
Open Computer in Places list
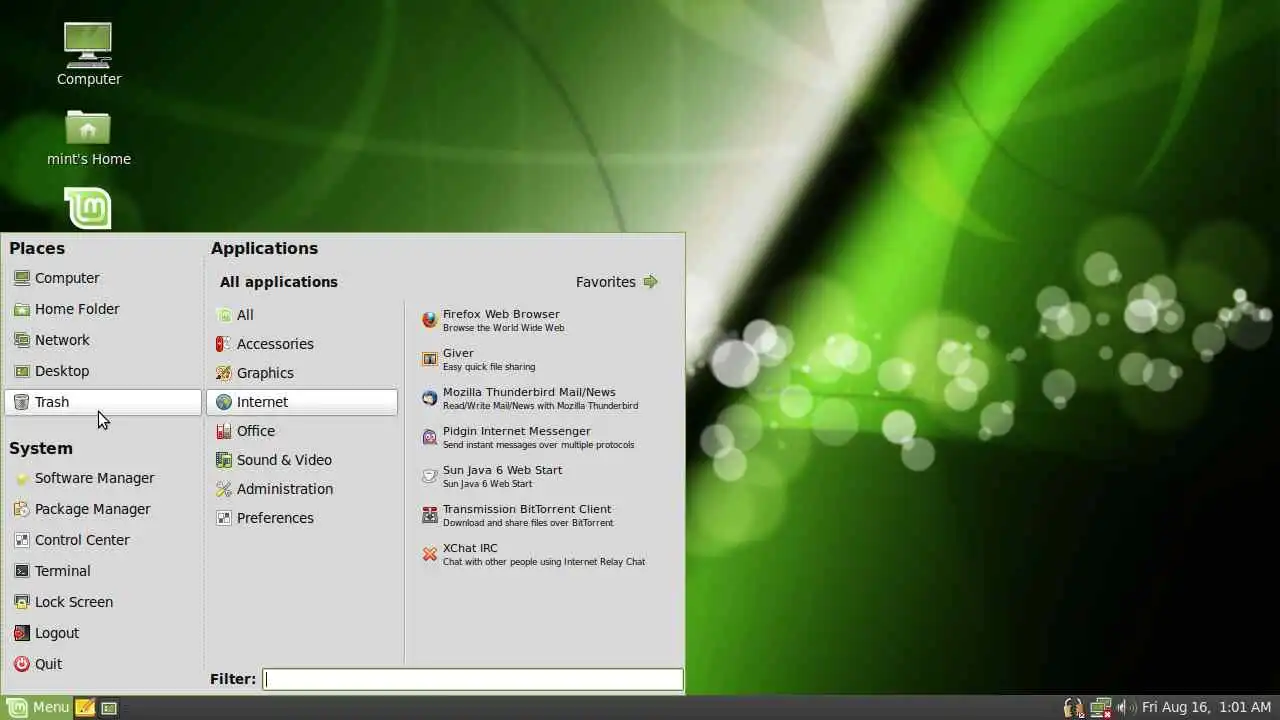pyautogui.click(x=103, y=278)
